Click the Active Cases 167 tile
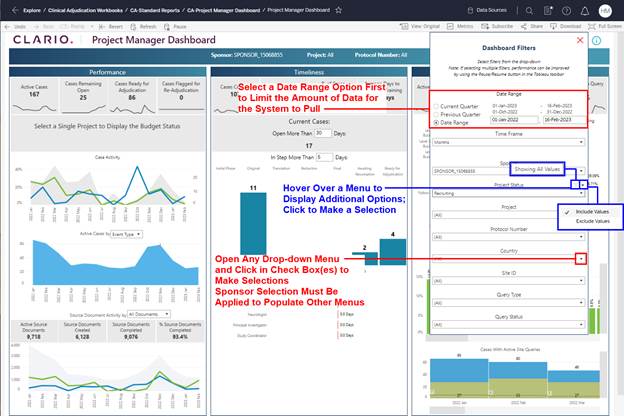 click(34, 96)
